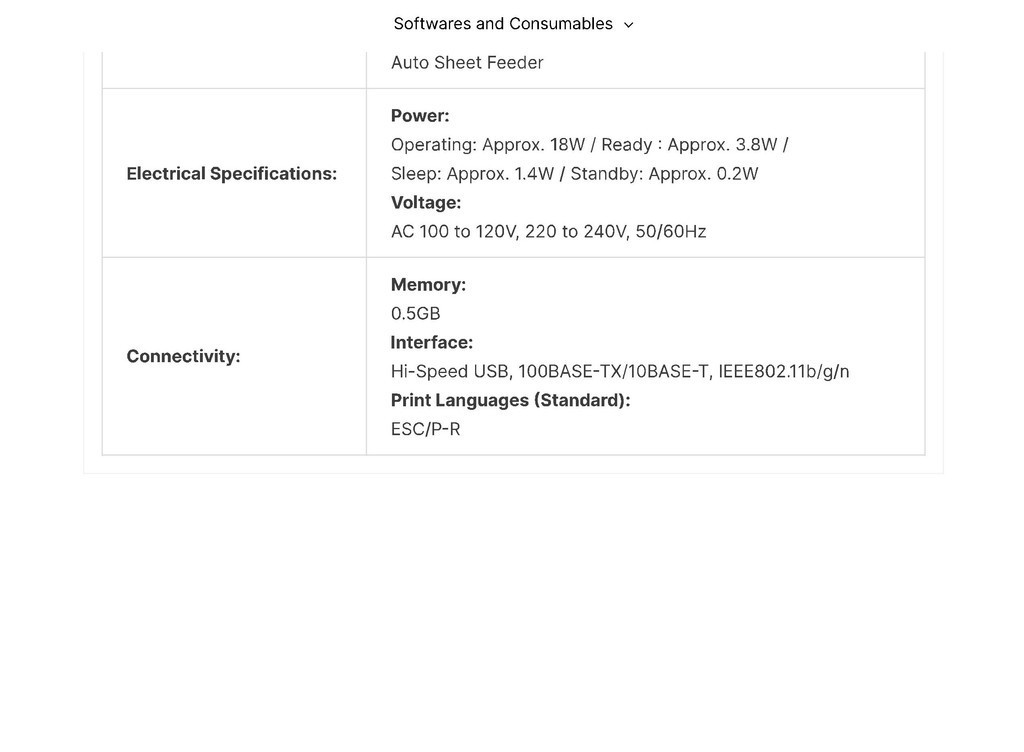Select the Standby: Approx. 0.2W value
The height and width of the screenshot is (752, 1024).
pyautogui.click(x=664, y=174)
